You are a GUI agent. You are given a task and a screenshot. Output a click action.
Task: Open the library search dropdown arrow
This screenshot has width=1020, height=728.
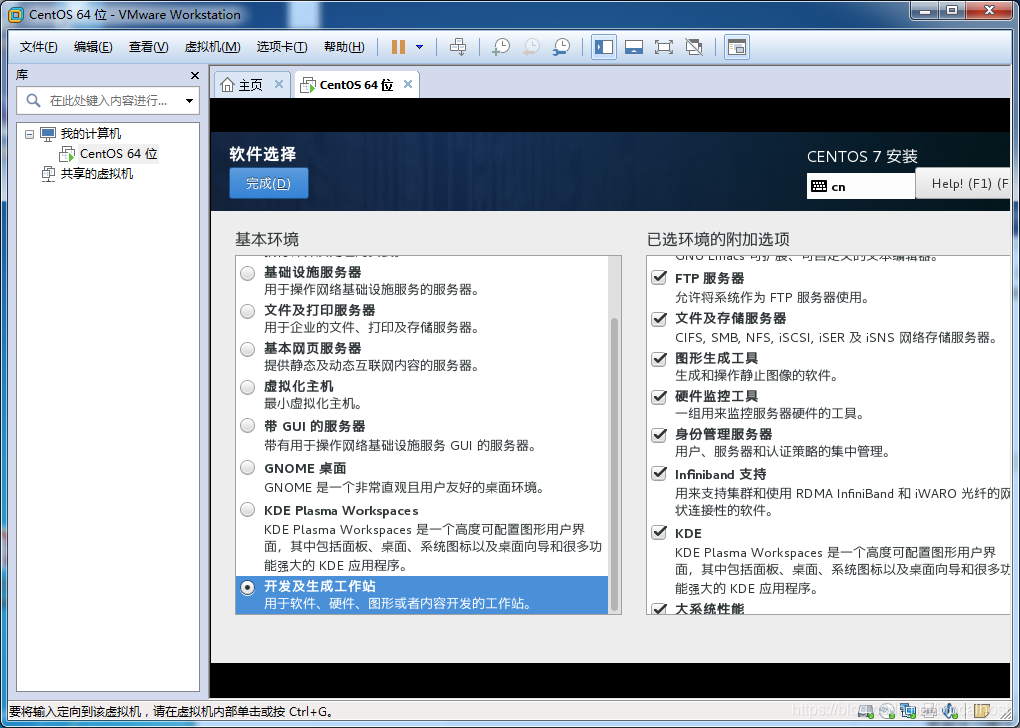189,101
